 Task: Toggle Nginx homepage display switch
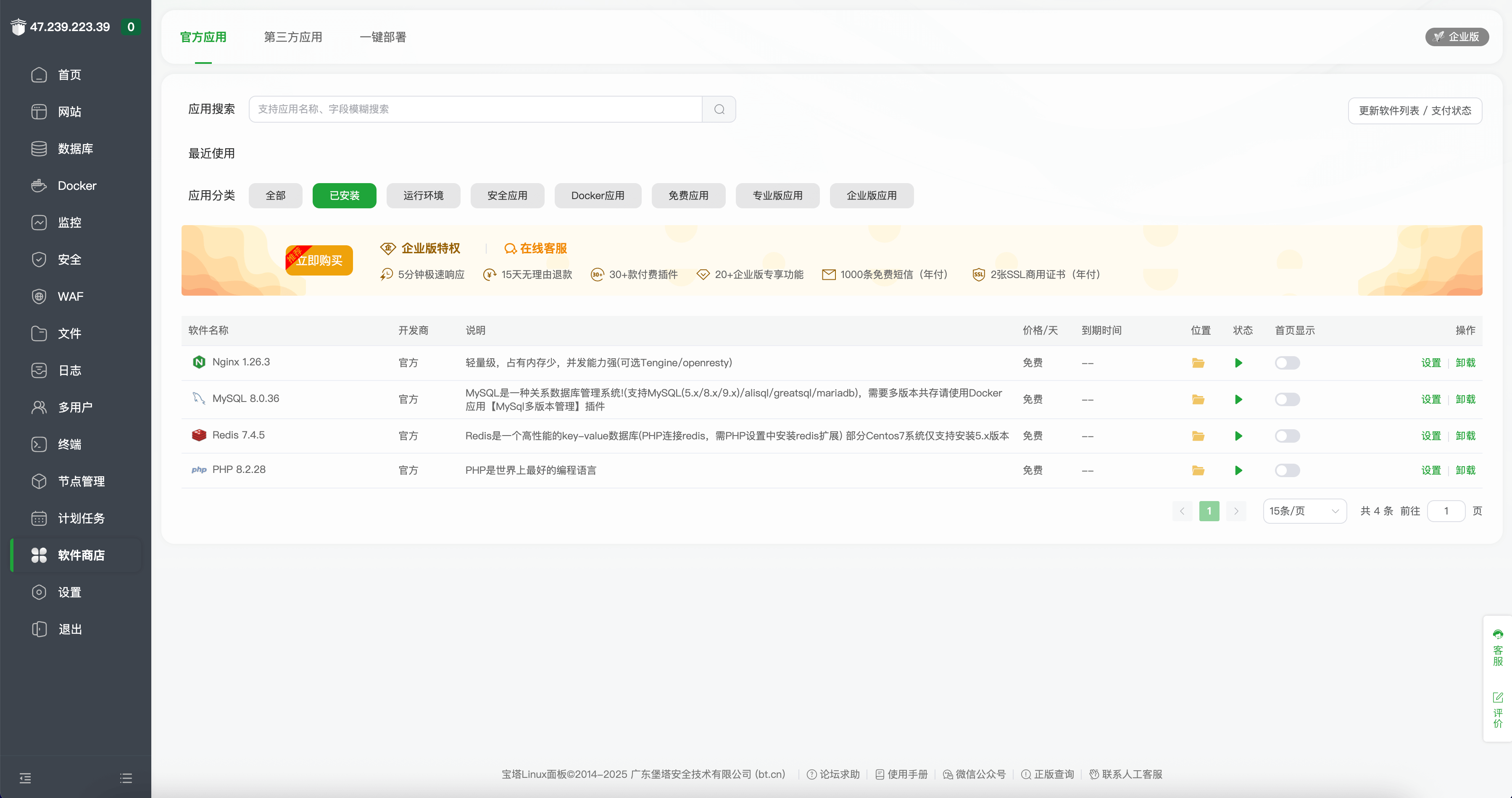tap(1287, 363)
